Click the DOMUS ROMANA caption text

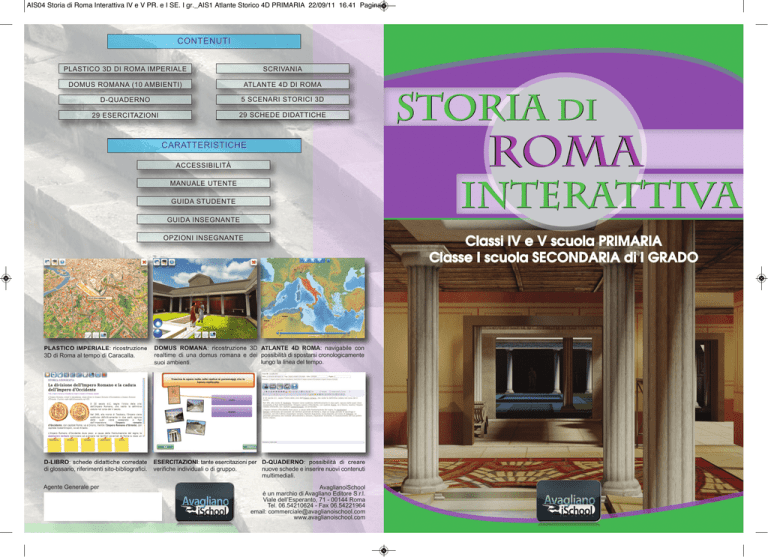(205, 355)
